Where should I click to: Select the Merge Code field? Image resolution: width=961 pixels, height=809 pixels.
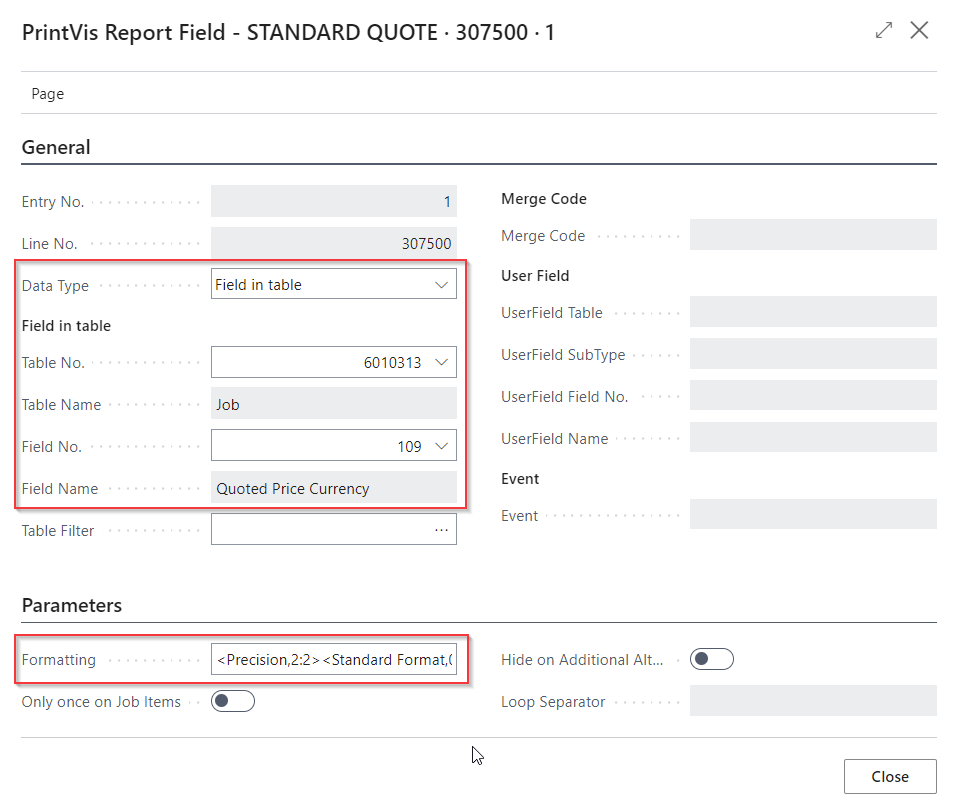pos(812,236)
